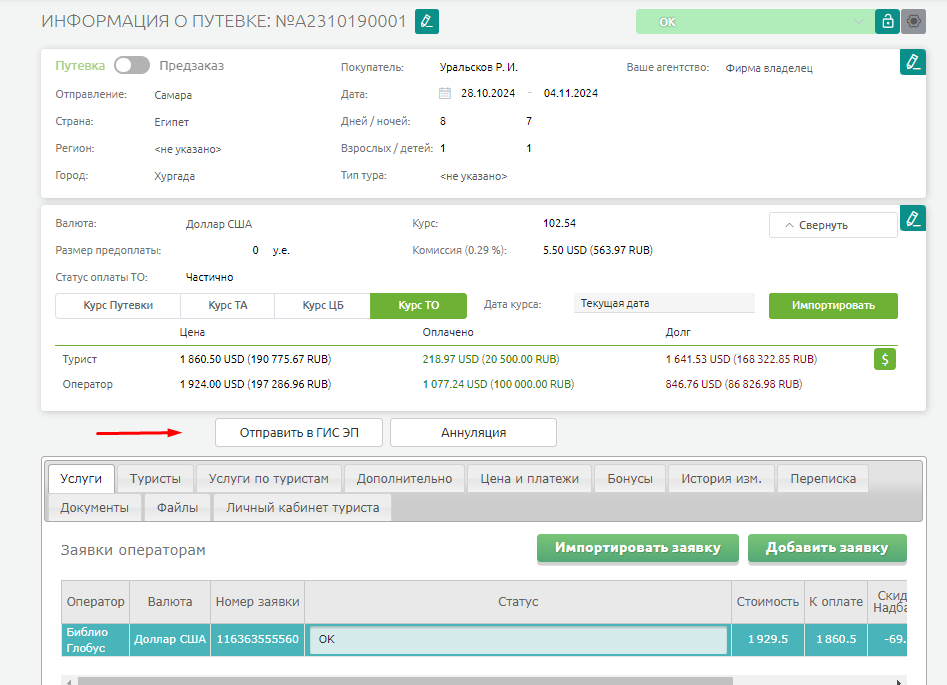Screen dimensions: 947x685
Task: Open the calendar icon beside date 28.10.2024
Action: coord(445,93)
